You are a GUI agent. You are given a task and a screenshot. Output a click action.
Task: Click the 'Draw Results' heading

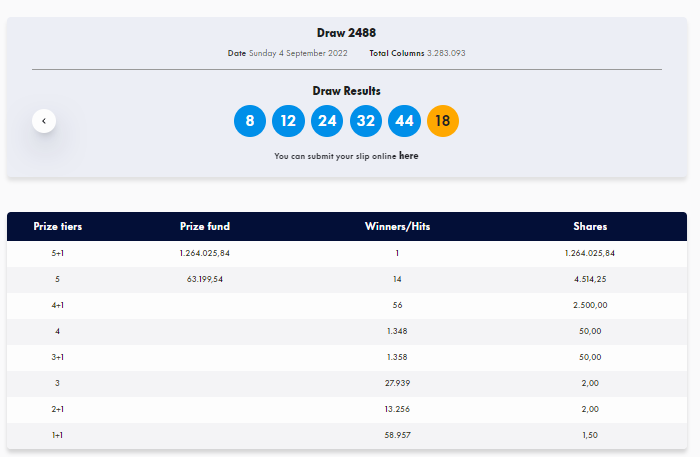click(346, 91)
